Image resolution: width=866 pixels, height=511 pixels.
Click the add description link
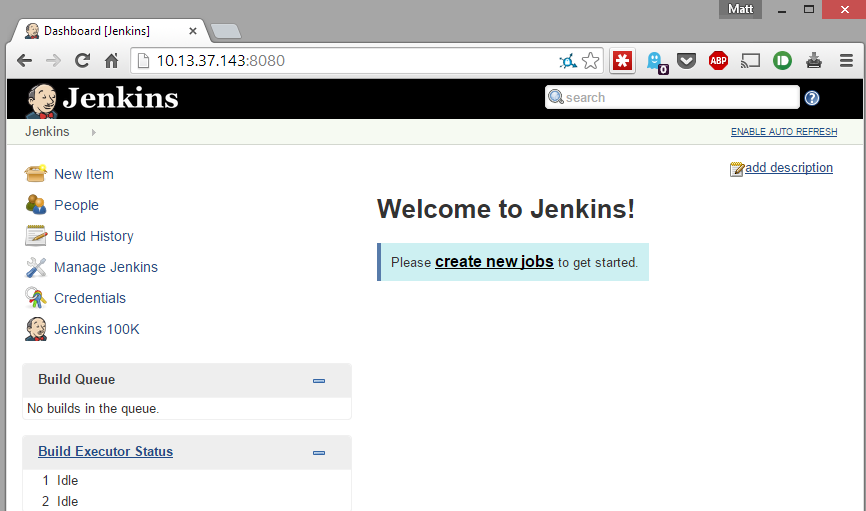788,168
